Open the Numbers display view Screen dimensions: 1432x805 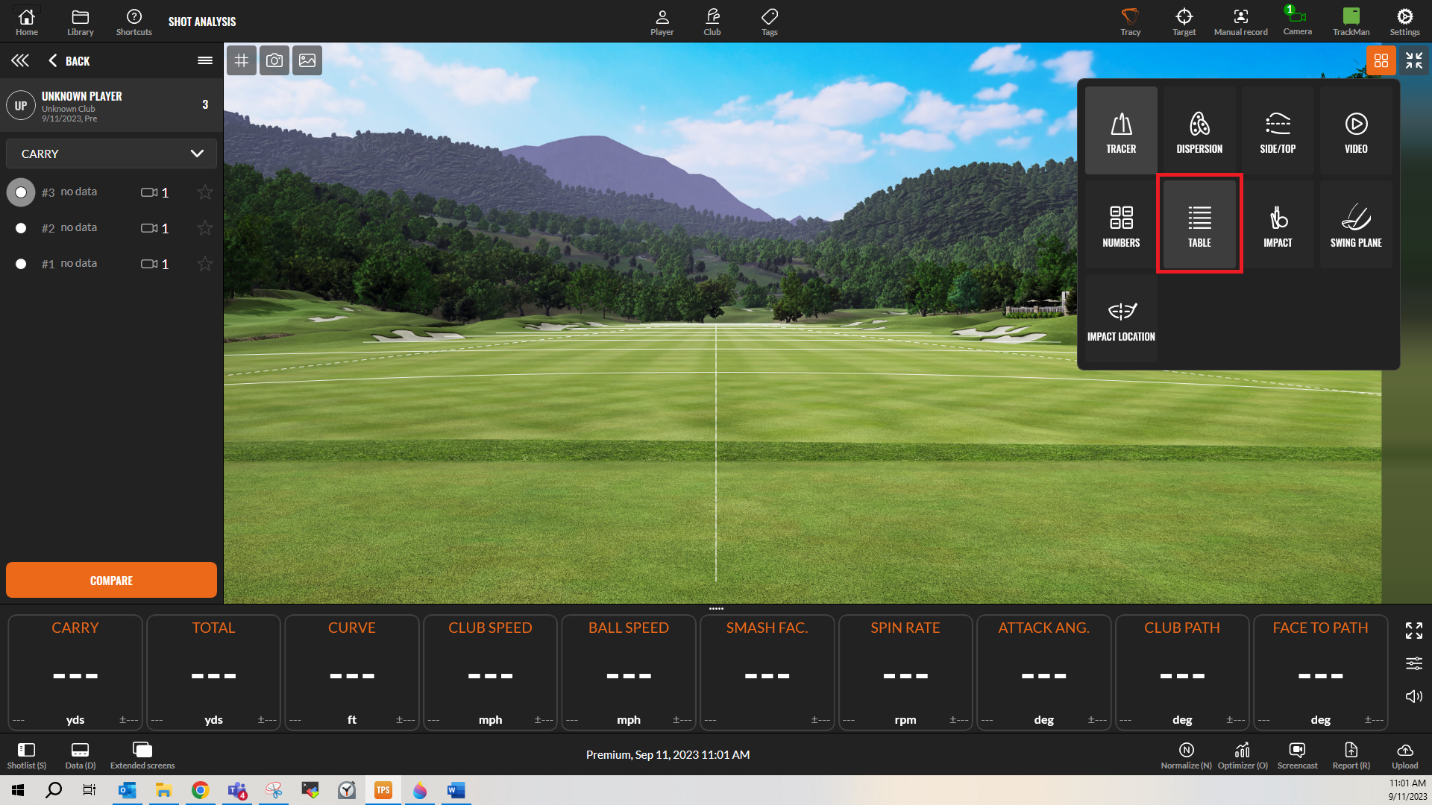click(x=1120, y=224)
